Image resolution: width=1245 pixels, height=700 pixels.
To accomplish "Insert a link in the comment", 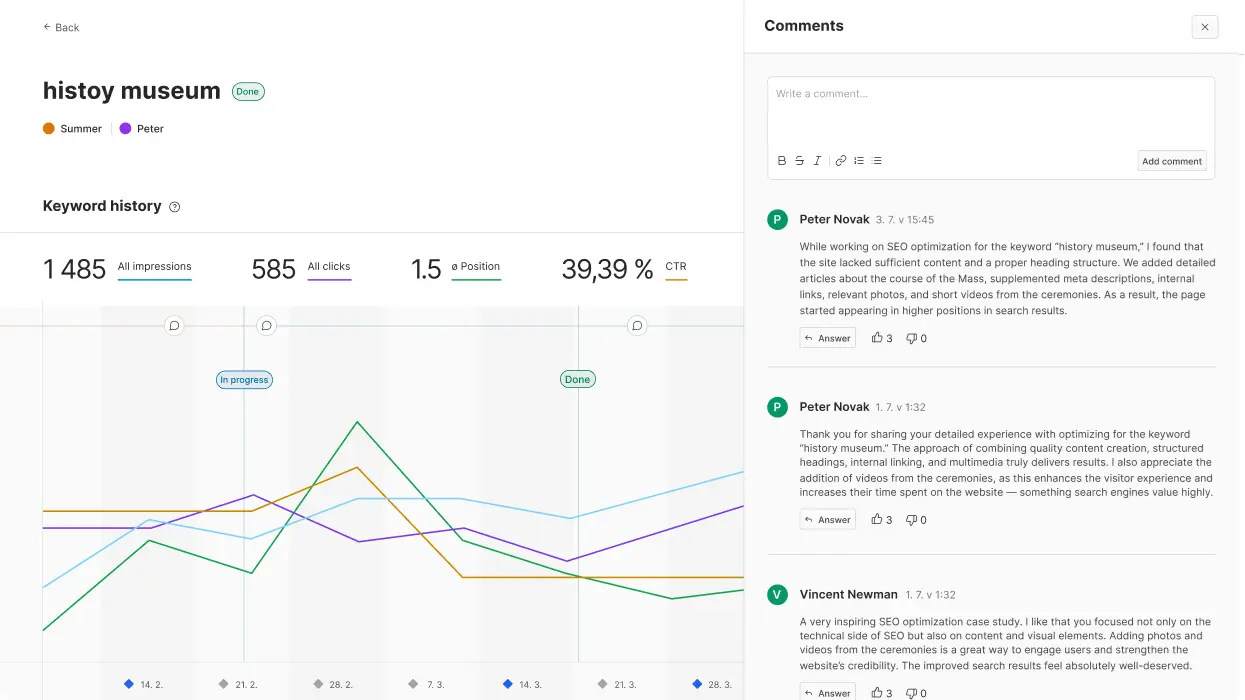I will [841, 161].
